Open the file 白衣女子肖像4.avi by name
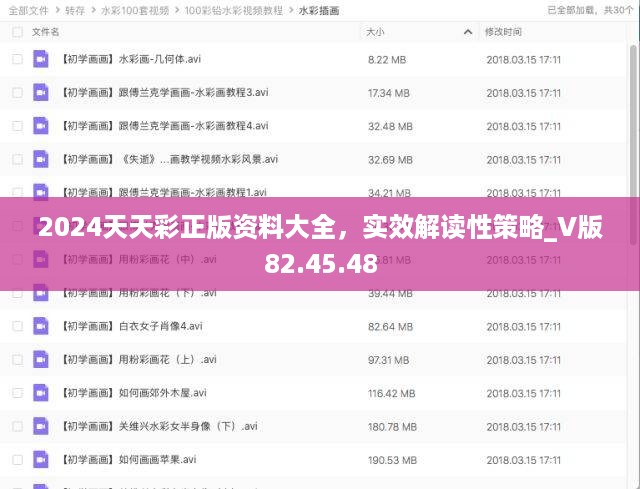Image resolution: width=640 pixels, height=489 pixels. pyautogui.click(x=160, y=326)
